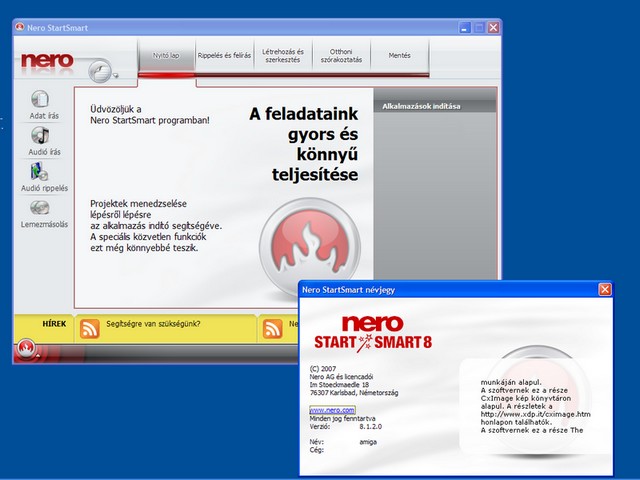Viewport: 640px width, 480px height.
Task: Open the second RSS feed icon in news bar
Action: (273, 329)
